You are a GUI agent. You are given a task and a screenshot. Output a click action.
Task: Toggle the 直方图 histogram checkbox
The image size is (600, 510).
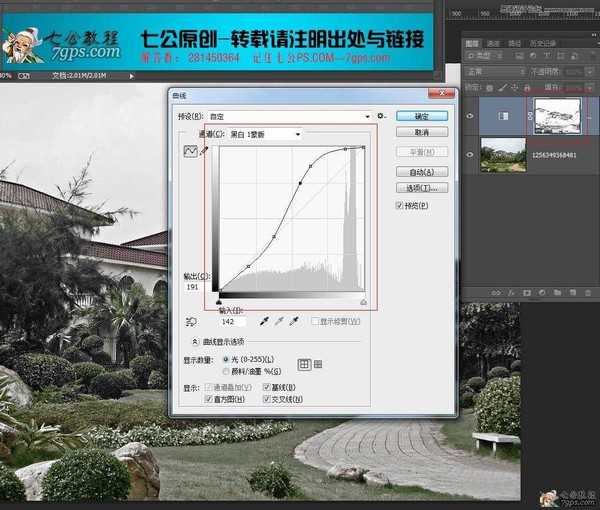208,399
